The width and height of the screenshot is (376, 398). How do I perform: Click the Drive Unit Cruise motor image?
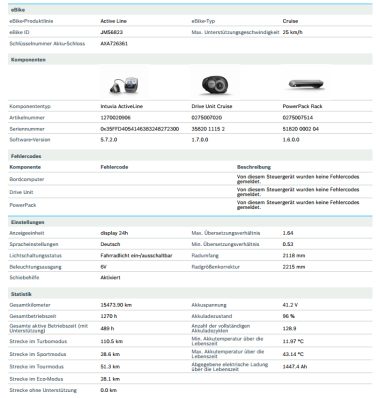(214, 85)
